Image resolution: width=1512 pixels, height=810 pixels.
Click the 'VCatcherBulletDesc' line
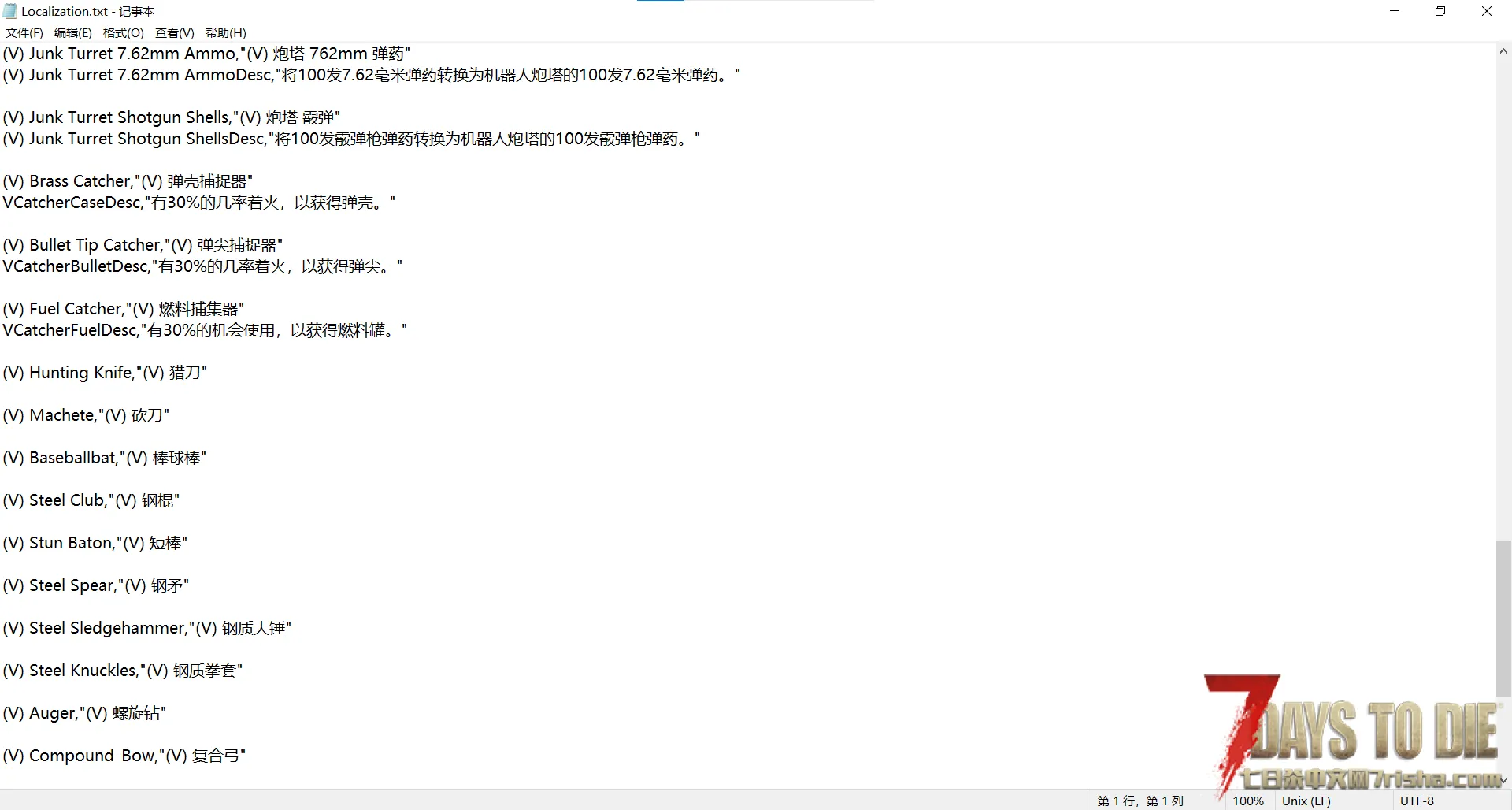(x=202, y=266)
